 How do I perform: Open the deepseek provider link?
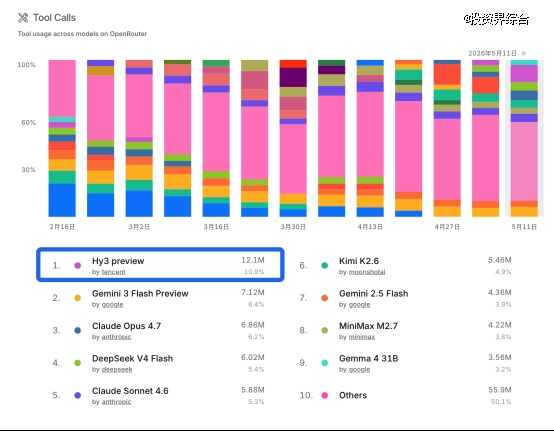click(x=117, y=370)
